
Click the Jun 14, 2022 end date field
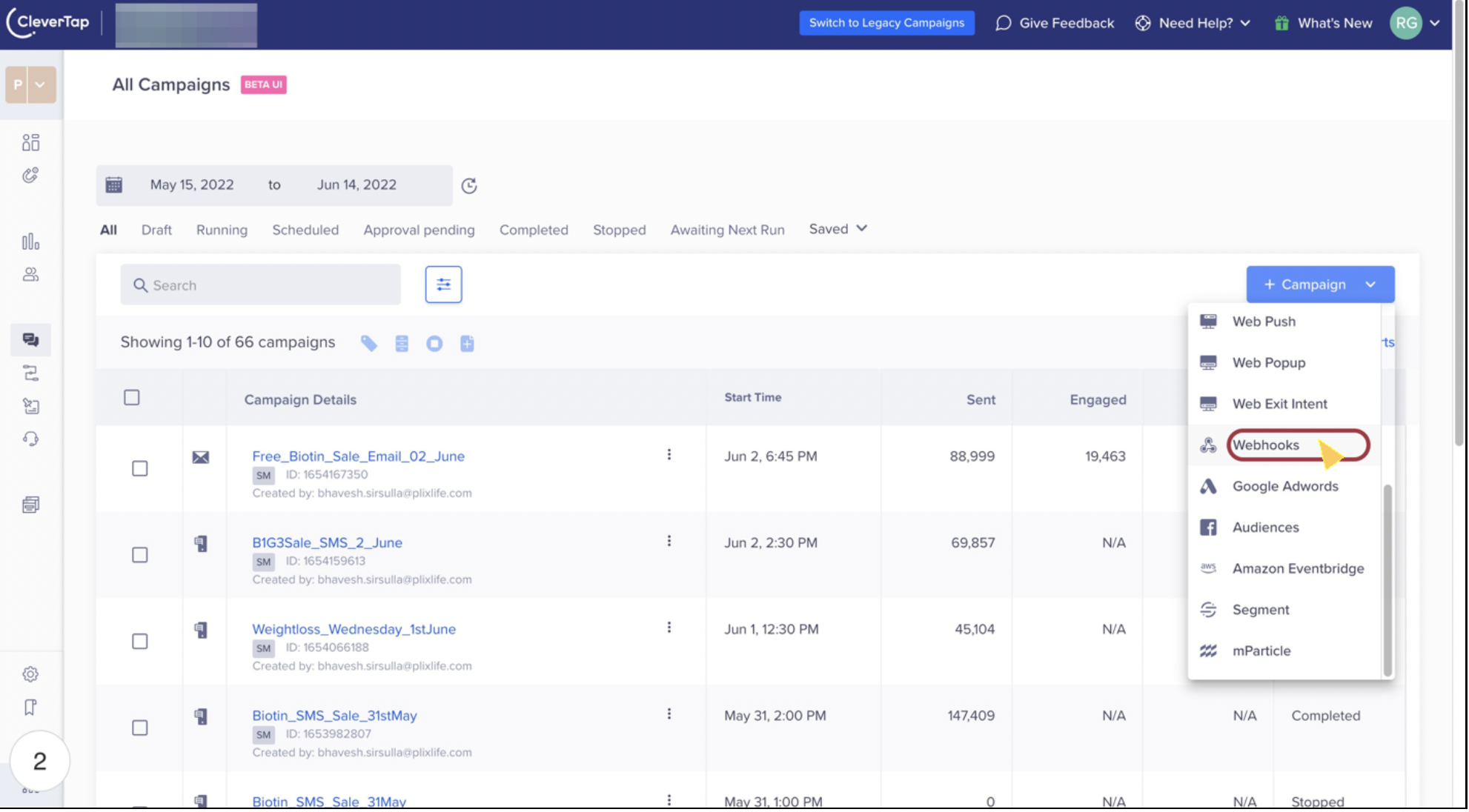tap(357, 184)
